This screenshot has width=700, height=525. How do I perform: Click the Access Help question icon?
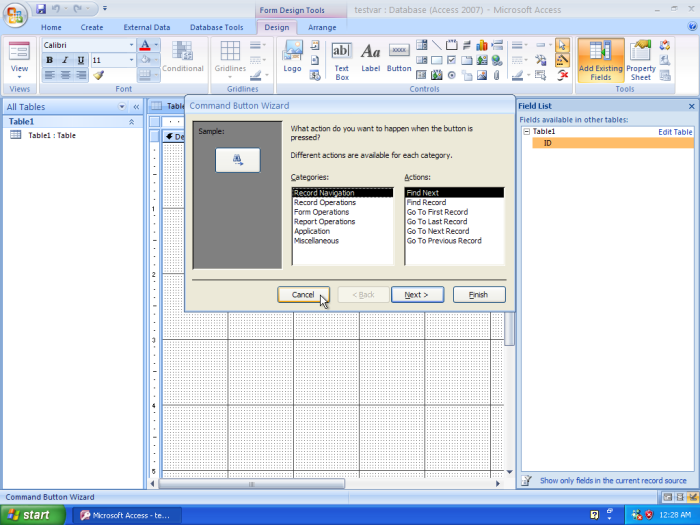[x=692, y=26]
